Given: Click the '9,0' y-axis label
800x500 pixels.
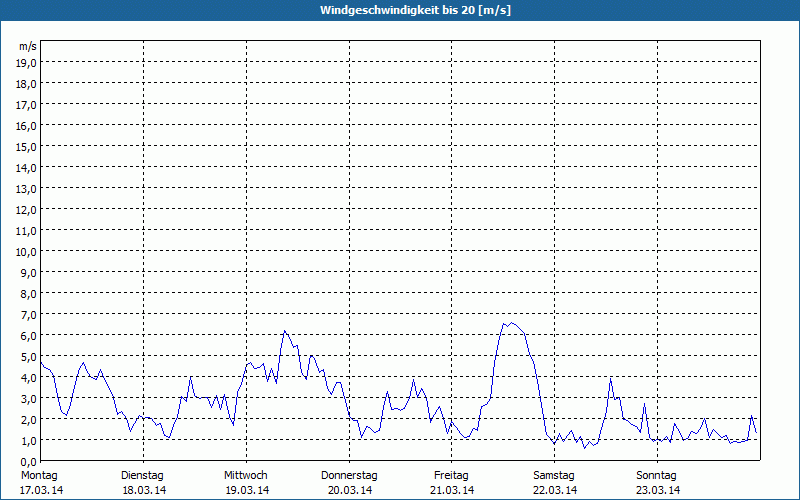Looking at the screenshot, I should (29, 272).
